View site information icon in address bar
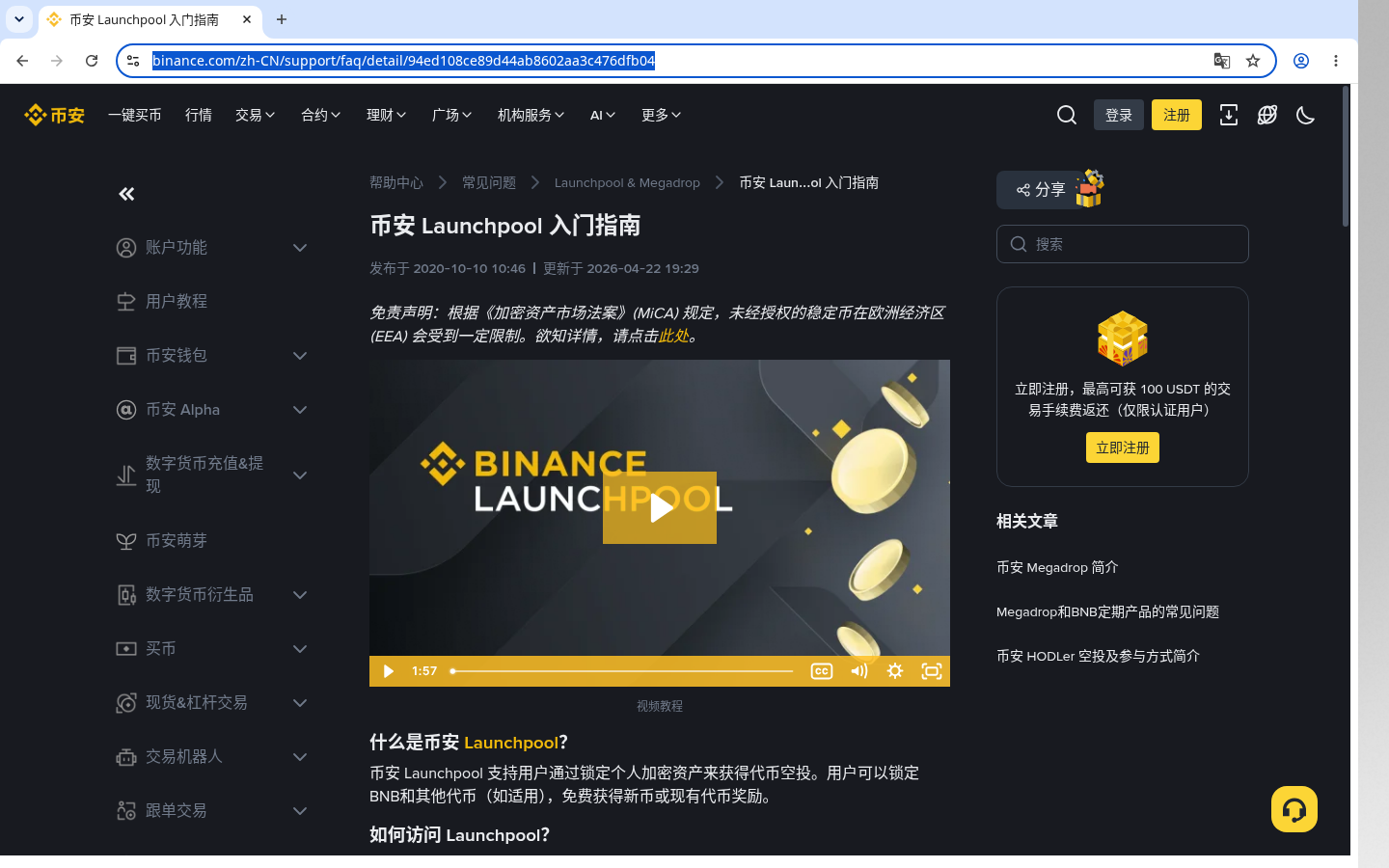This screenshot has height=868, width=1389. [x=134, y=61]
